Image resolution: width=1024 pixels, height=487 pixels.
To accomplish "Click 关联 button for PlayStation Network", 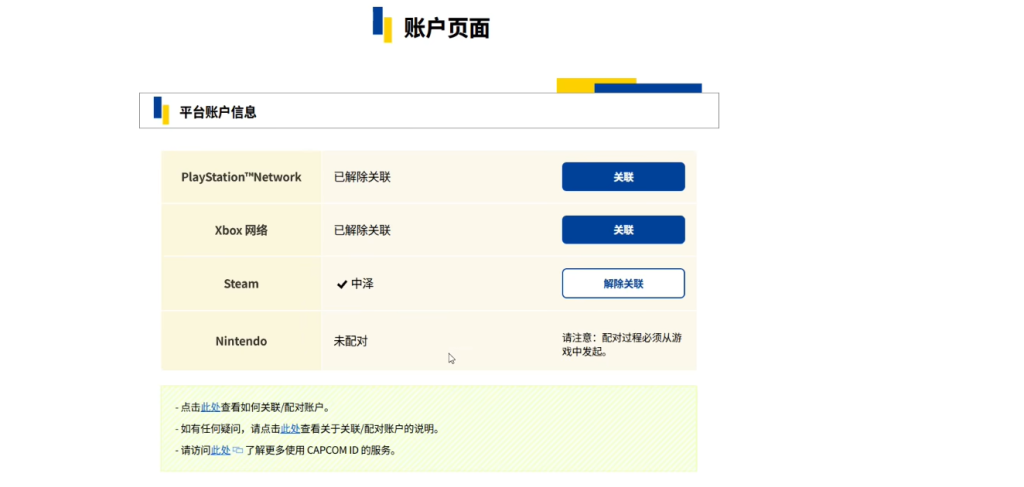I will pyautogui.click(x=623, y=177).
